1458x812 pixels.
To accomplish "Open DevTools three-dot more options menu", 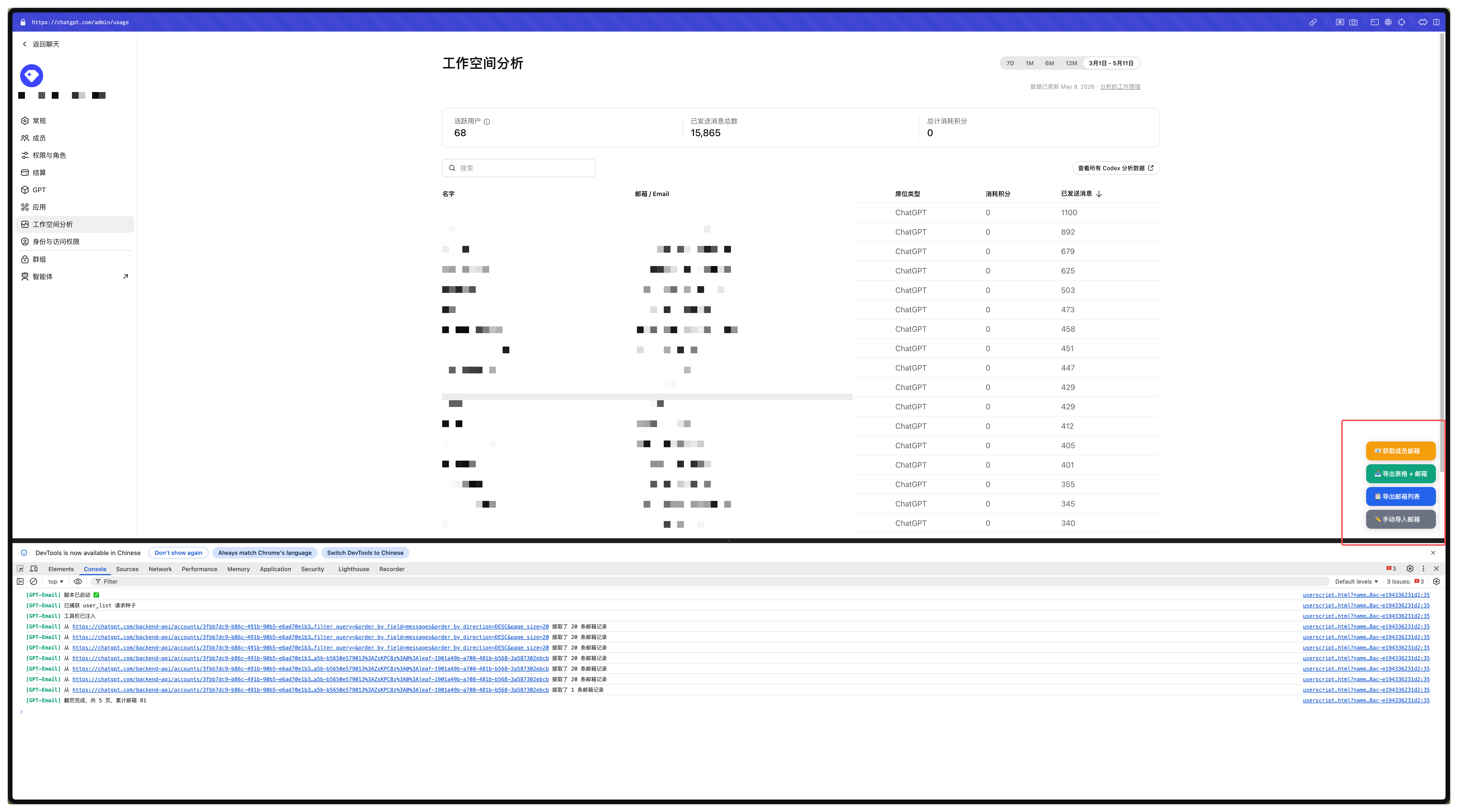I will click(1423, 569).
